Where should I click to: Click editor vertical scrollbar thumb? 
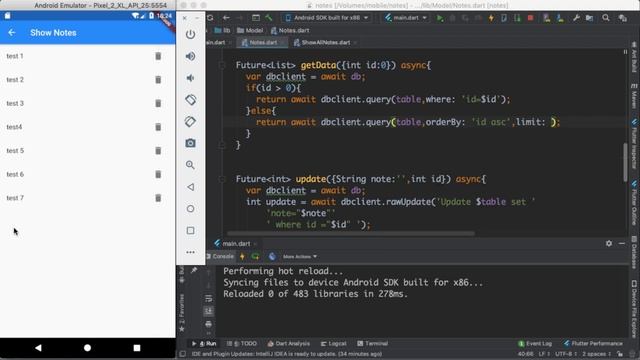click(625, 162)
